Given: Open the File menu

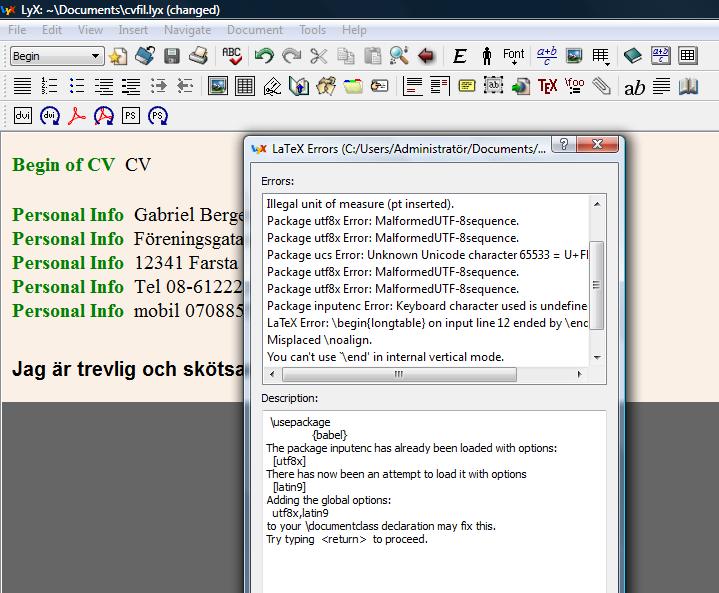Looking at the screenshot, I should point(17,30).
